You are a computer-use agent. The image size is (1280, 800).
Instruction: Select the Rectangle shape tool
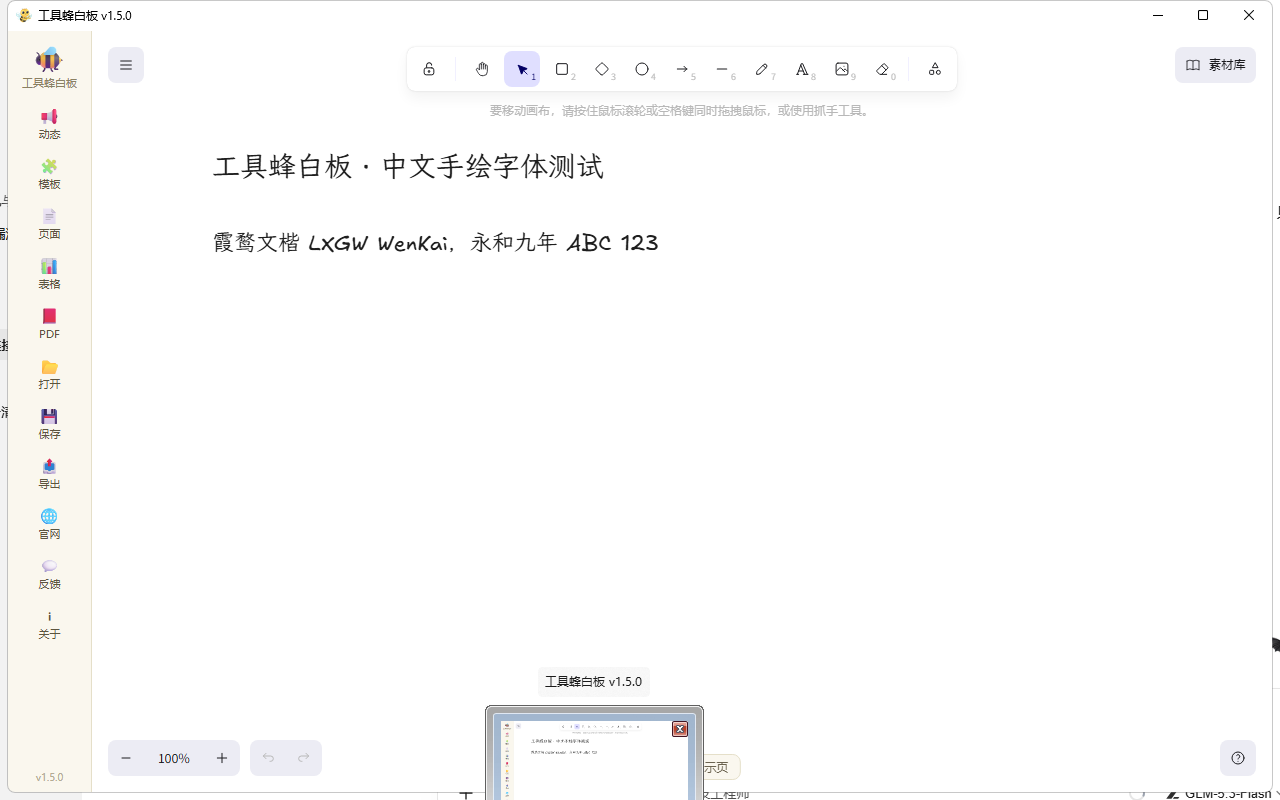coord(562,69)
